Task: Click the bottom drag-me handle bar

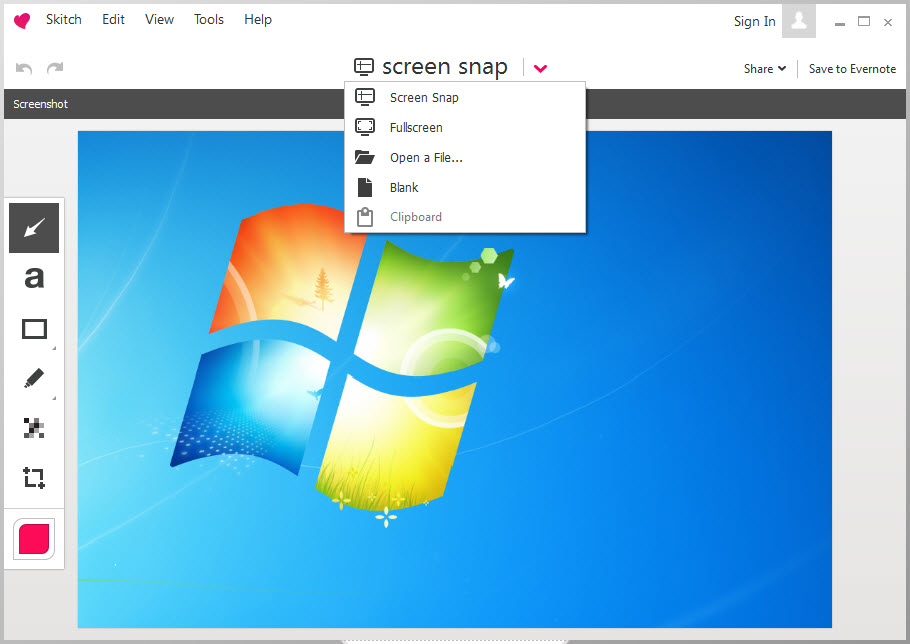Action: pyautogui.click(x=454, y=642)
